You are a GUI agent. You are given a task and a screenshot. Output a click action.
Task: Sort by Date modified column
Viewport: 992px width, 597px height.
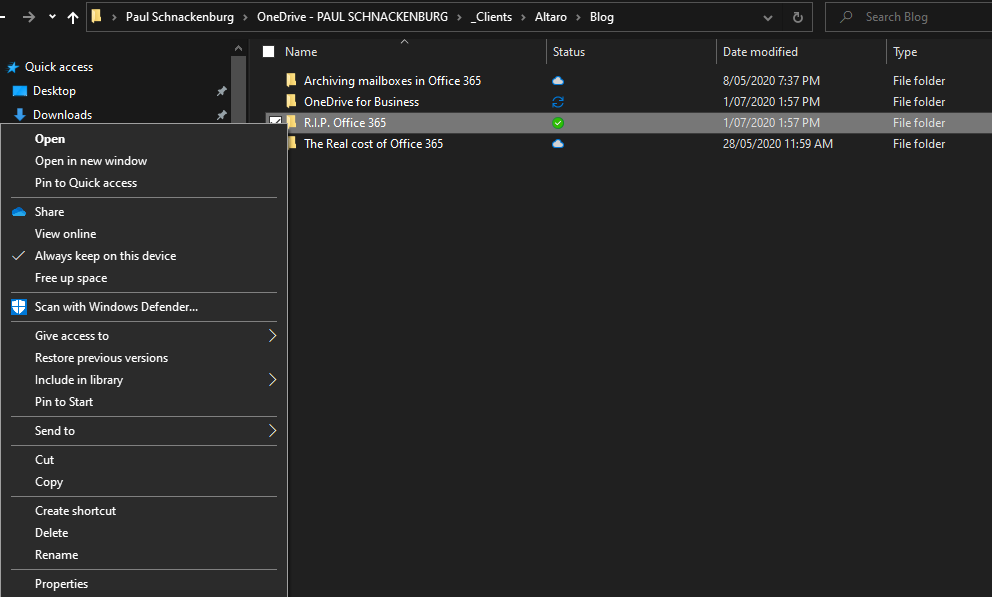(x=760, y=52)
